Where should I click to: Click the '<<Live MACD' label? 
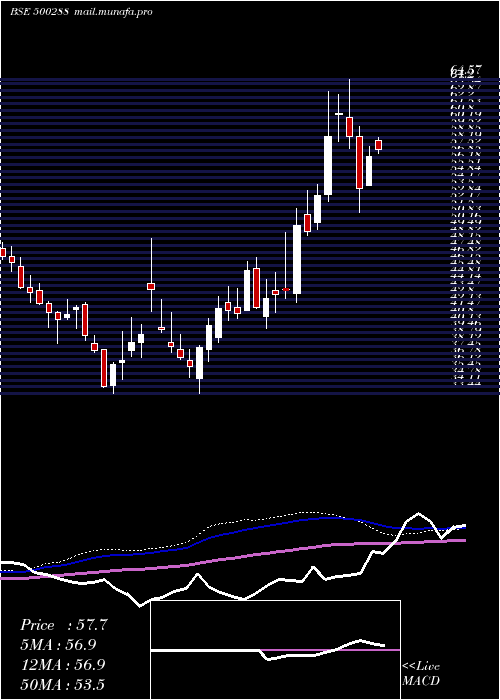point(421,674)
